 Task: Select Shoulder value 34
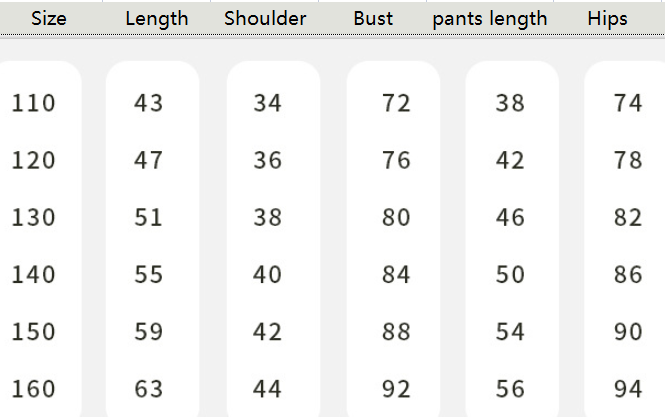(267, 103)
